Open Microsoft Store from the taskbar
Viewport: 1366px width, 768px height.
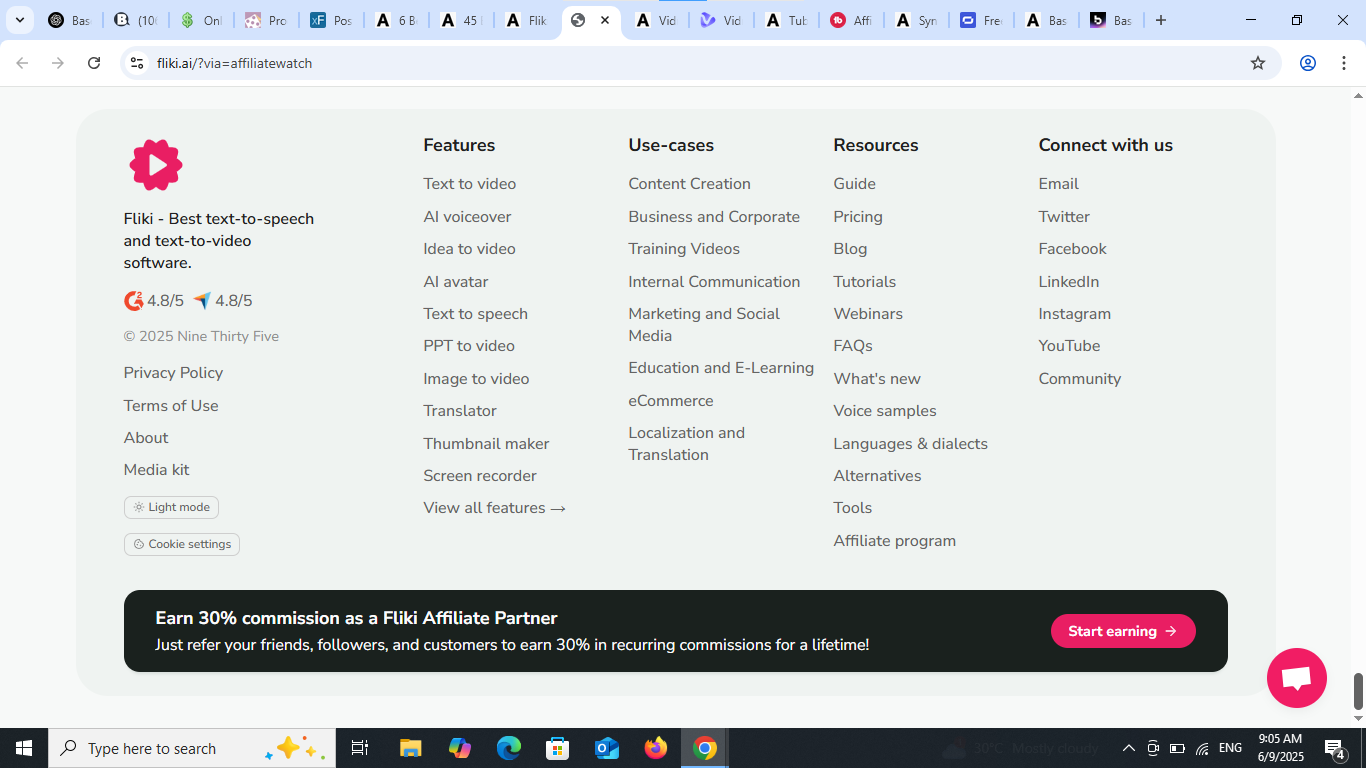coord(558,748)
